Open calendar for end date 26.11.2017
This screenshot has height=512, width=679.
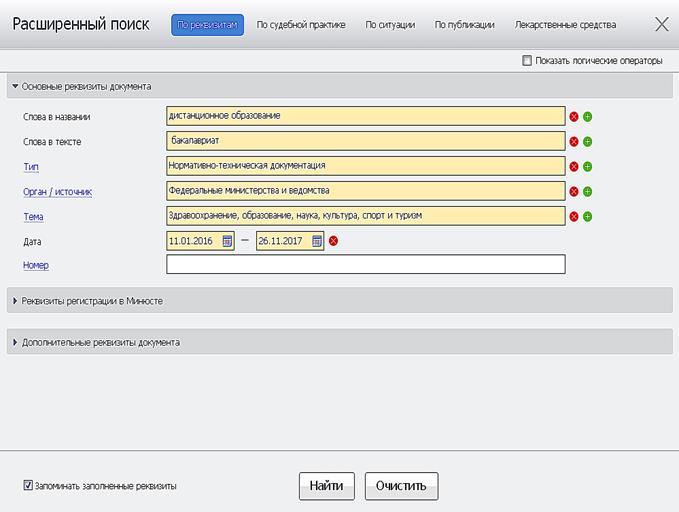[317, 241]
